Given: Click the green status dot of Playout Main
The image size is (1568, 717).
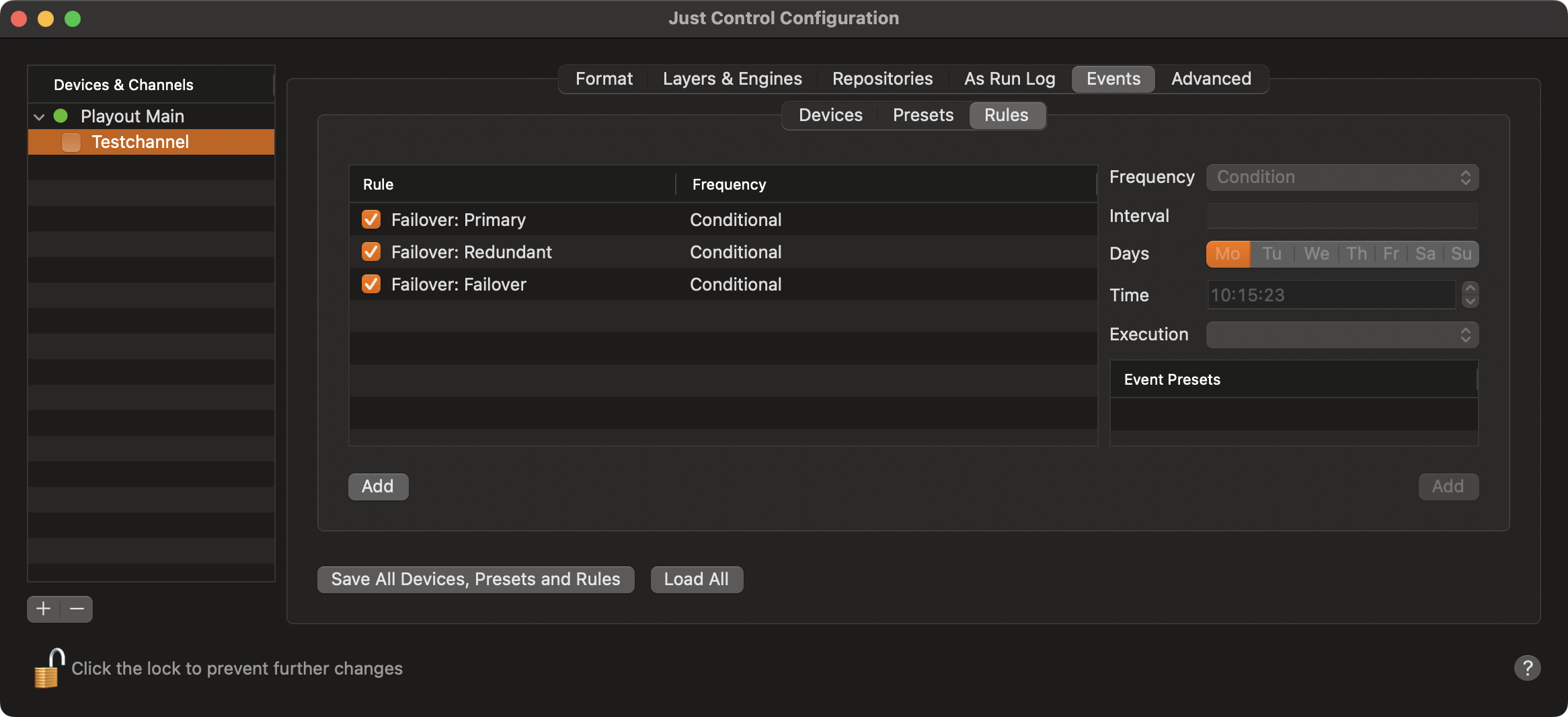Looking at the screenshot, I should coord(61,116).
